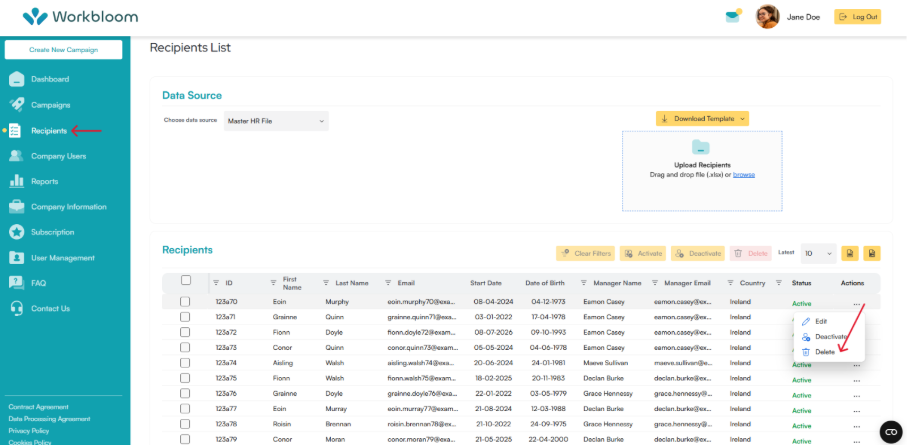Open Company Information briefcase icon
The height and width of the screenshot is (445, 907).
click(16, 207)
